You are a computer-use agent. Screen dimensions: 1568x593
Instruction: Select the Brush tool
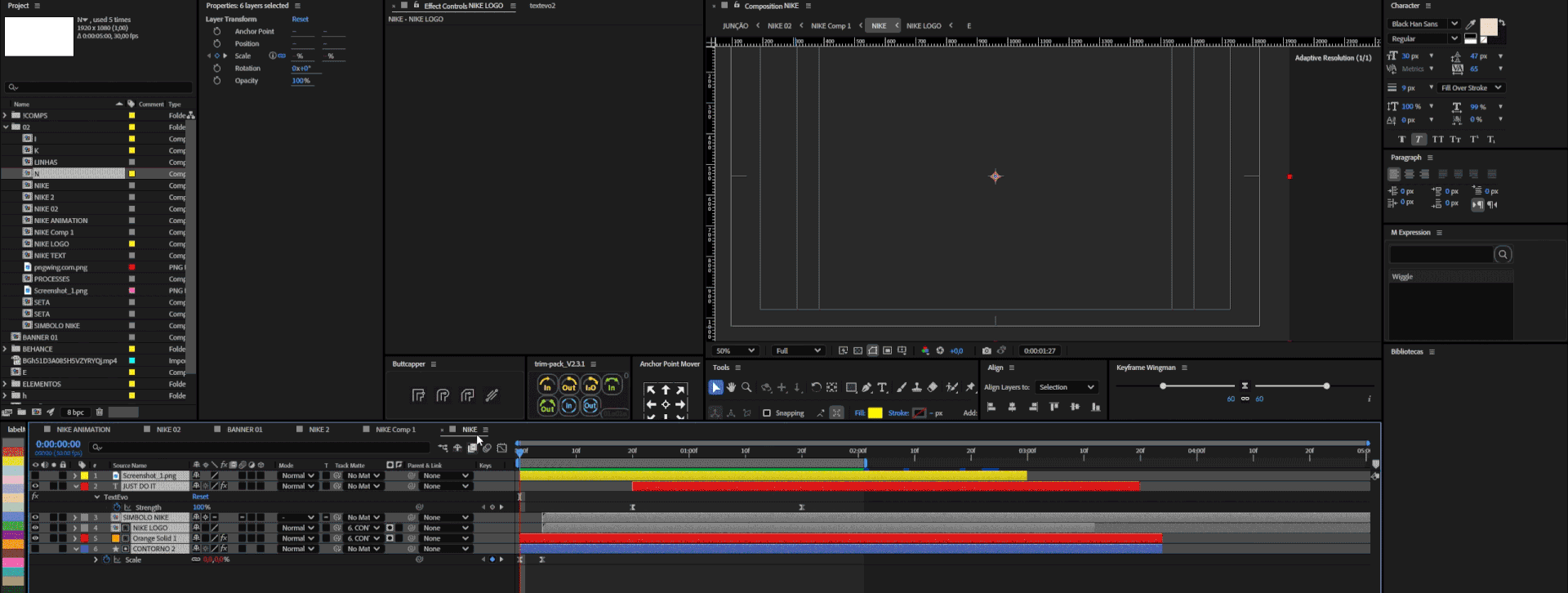[902, 387]
